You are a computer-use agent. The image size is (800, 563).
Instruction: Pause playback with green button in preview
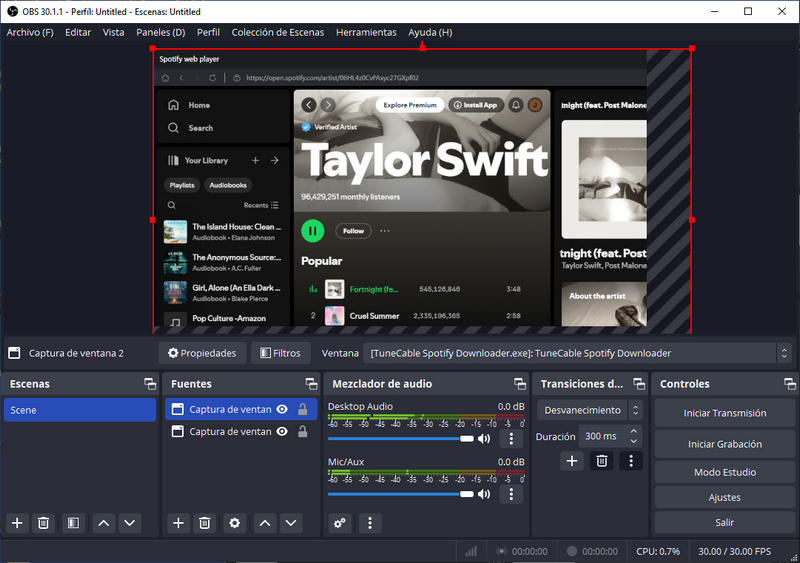(x=313, y=231)
